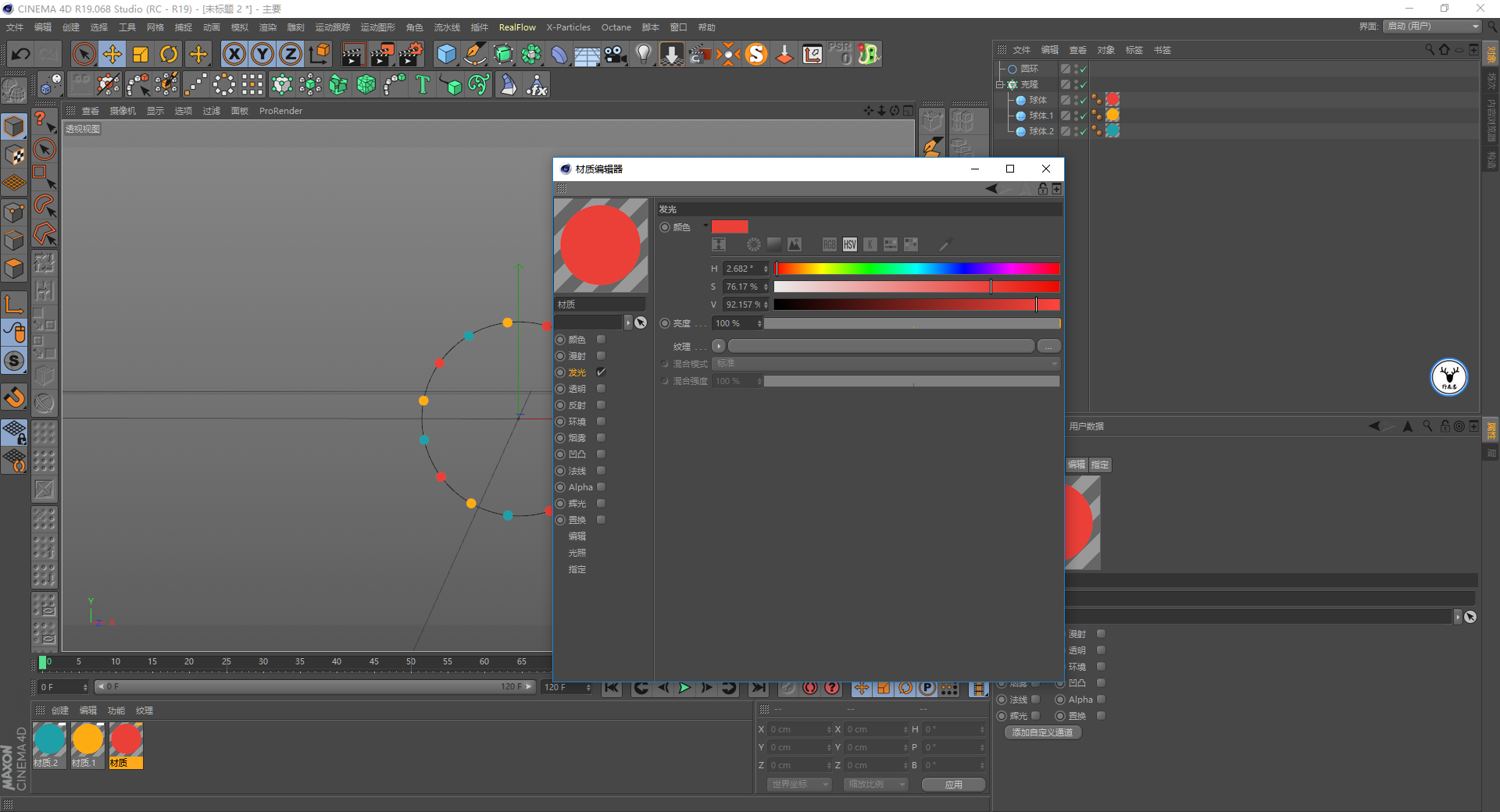1500x812 pixels.
Task: Open the X-Particles menu
Action: pyautogui.click(x=568, y=27)
